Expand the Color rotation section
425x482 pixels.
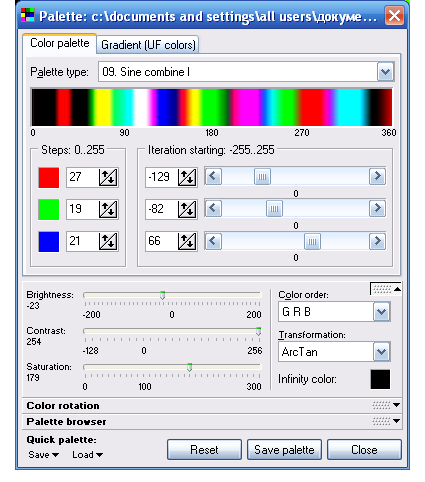(x=396, y=405)
